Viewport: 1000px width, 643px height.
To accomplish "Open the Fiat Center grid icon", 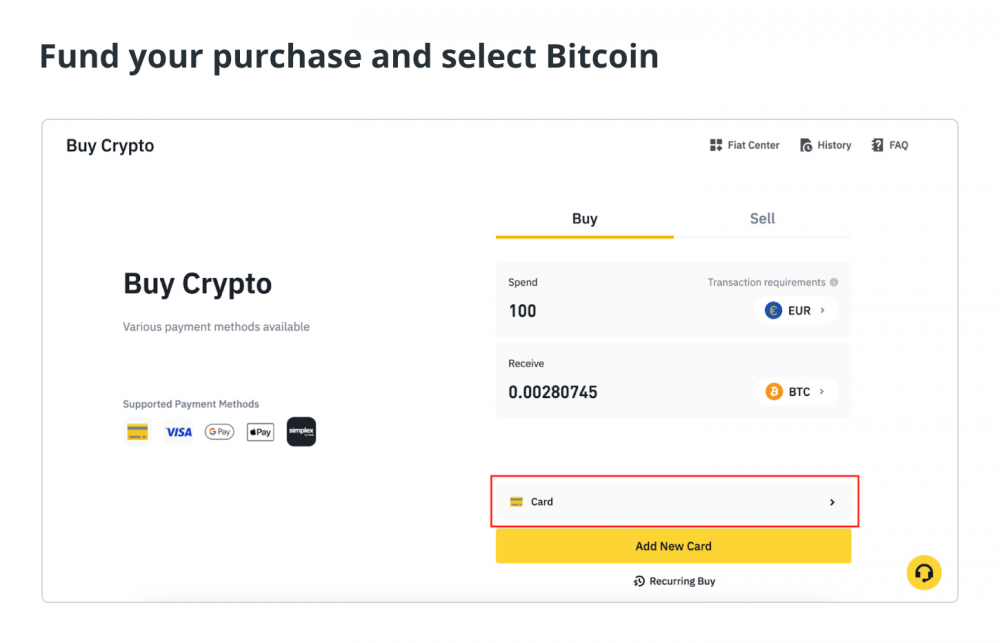I will point(716,145).
